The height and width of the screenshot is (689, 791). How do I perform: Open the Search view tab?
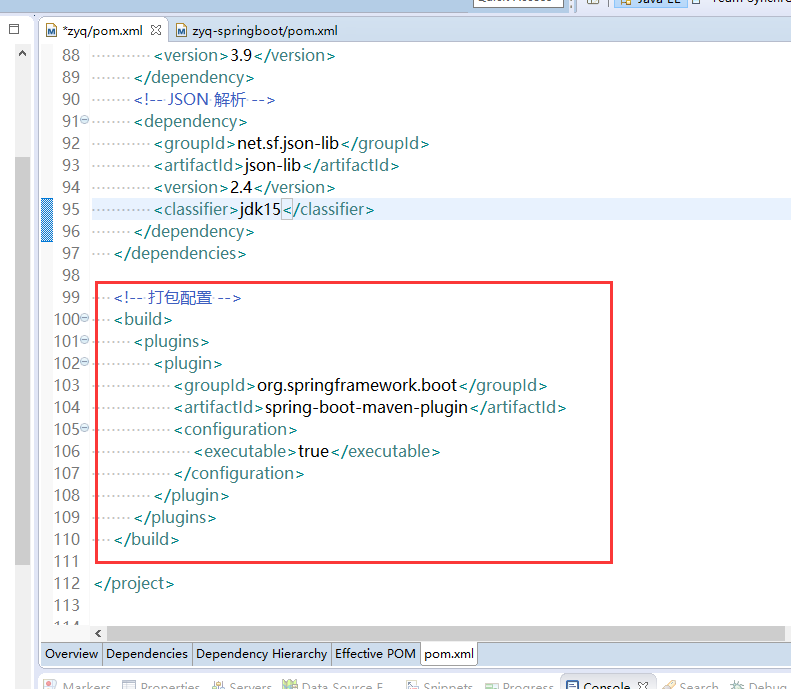[690, 685]
